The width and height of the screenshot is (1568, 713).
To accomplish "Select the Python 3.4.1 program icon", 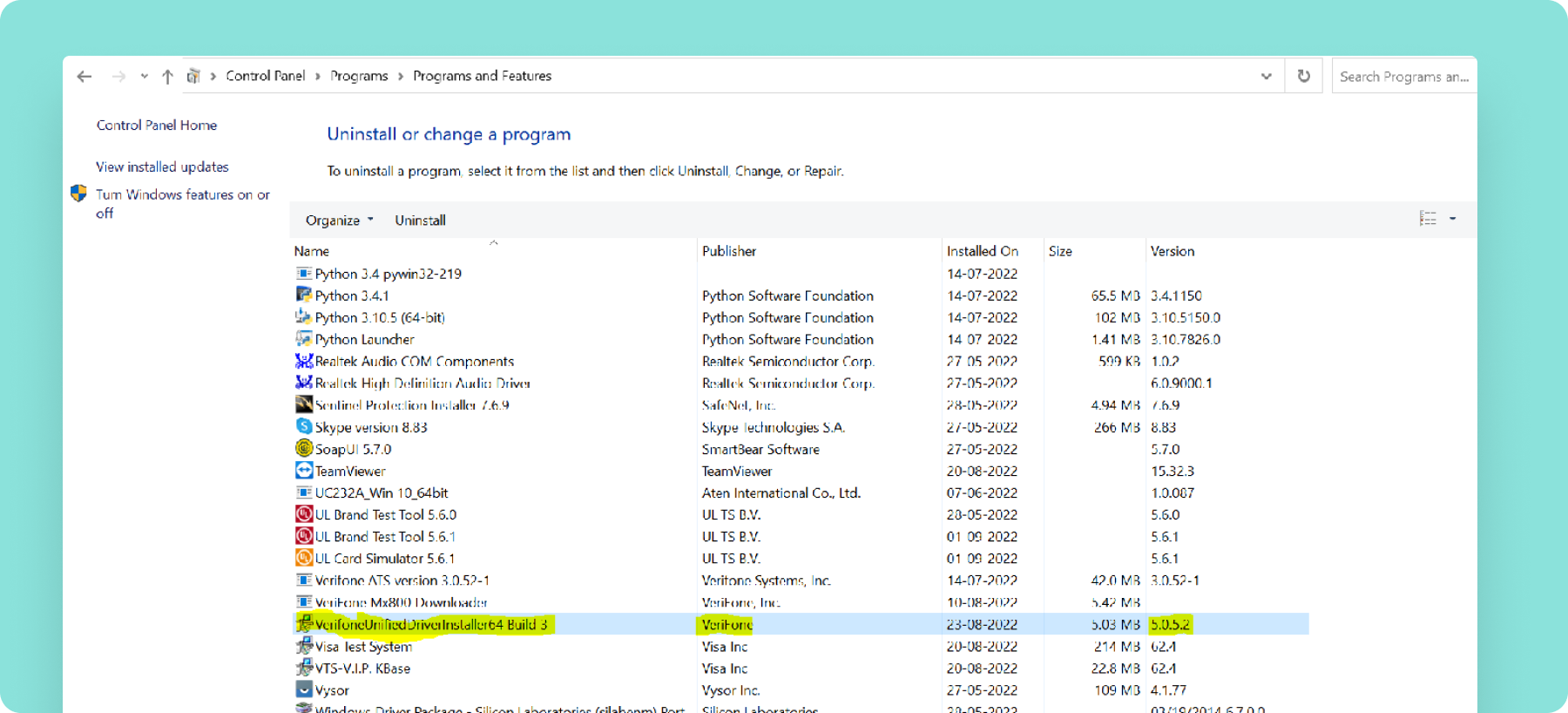I will pos(304,295).
